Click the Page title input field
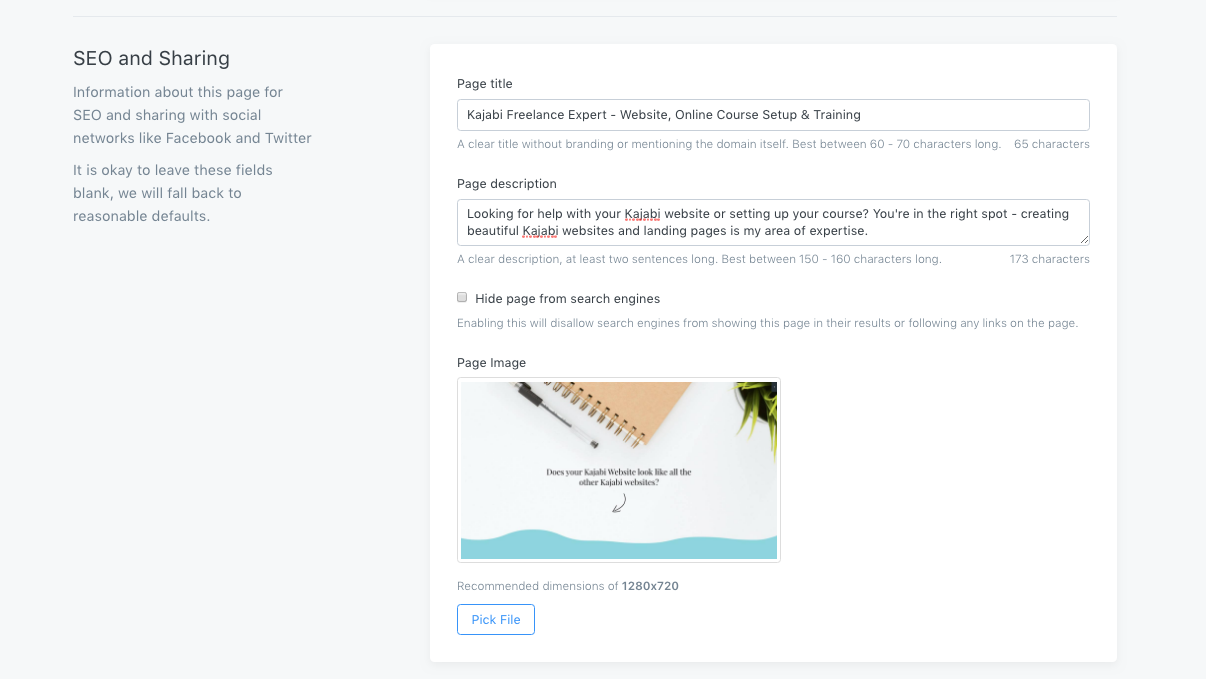1206x679 pixels. tap(772, 115)
